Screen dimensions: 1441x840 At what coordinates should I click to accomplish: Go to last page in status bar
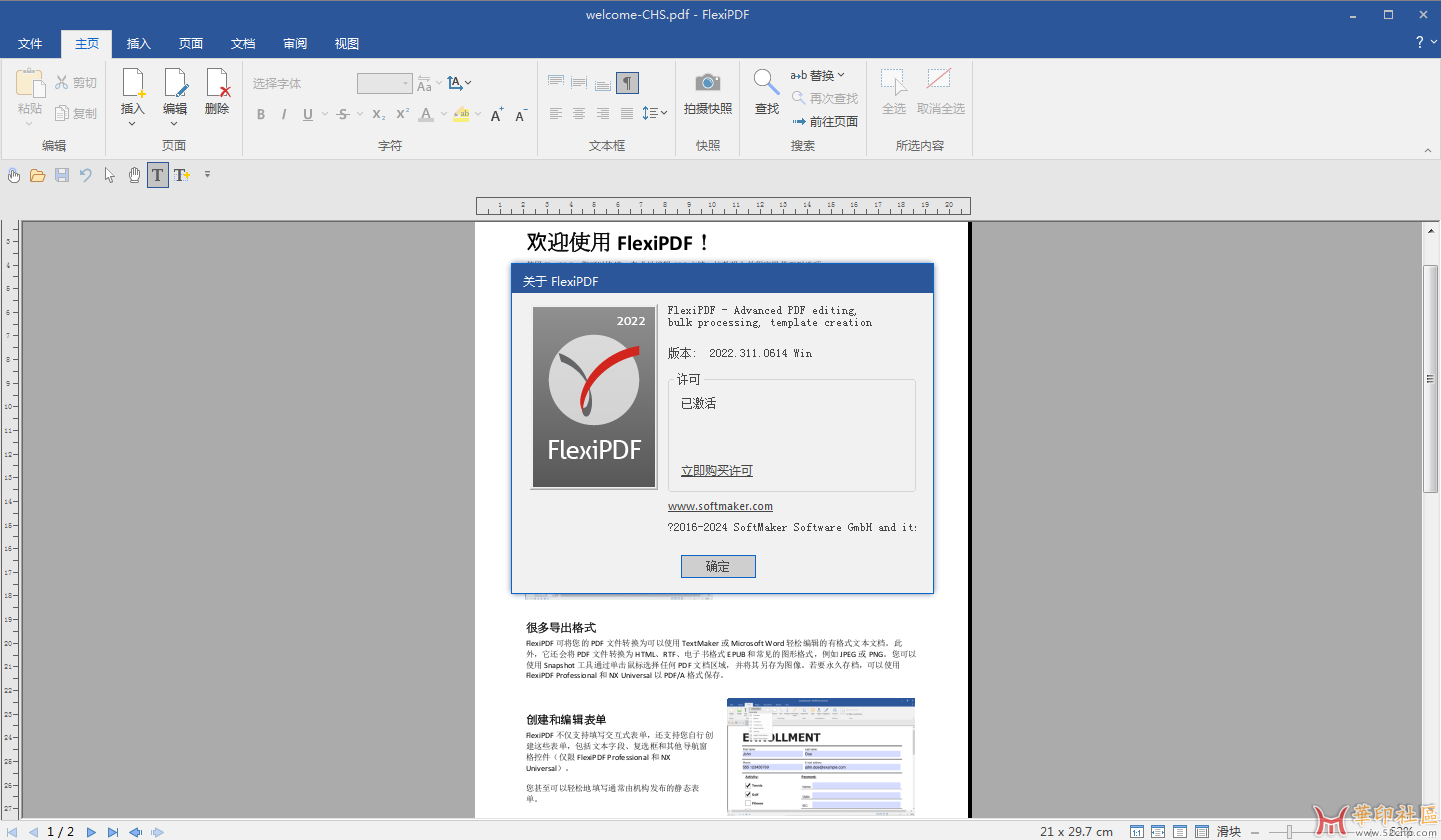113,832
